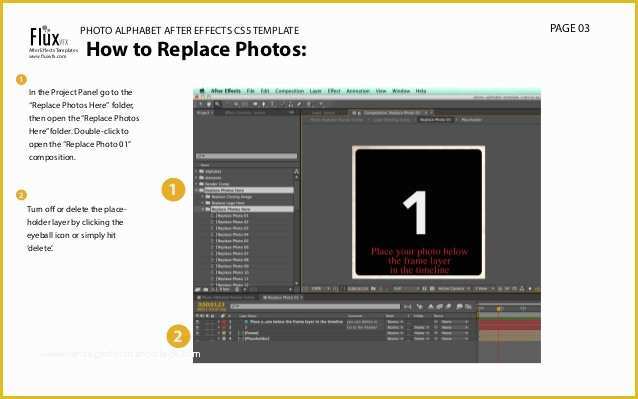Select Replace Photo 10 composition in Project

[x=232, y=273]
